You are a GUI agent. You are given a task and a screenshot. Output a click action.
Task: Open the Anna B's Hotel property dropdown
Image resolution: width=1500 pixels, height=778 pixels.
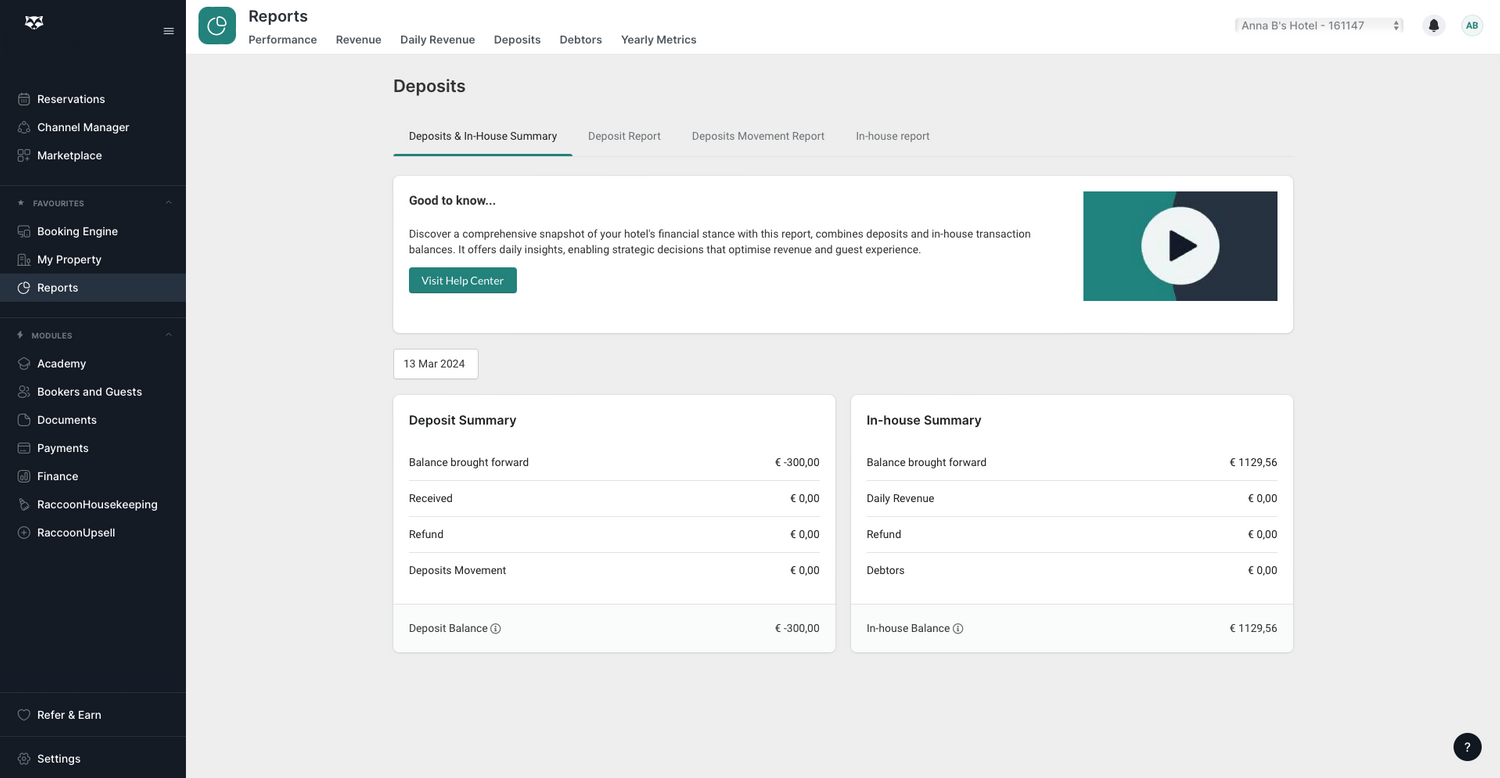pos(1318,26)
